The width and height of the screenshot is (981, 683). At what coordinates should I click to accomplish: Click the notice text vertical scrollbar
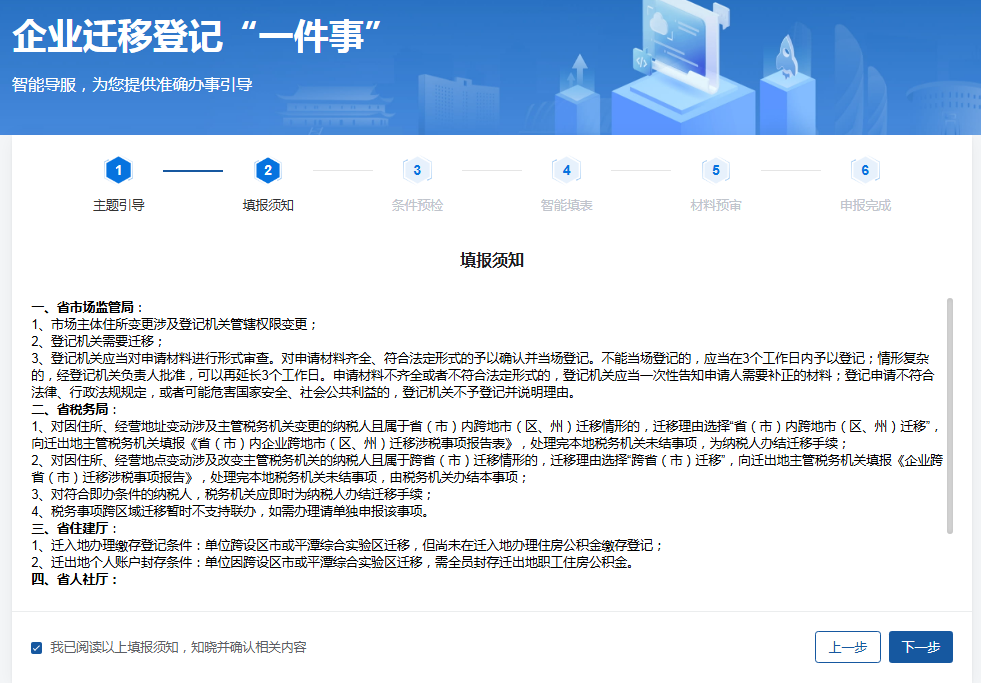(x=949, y=415)
